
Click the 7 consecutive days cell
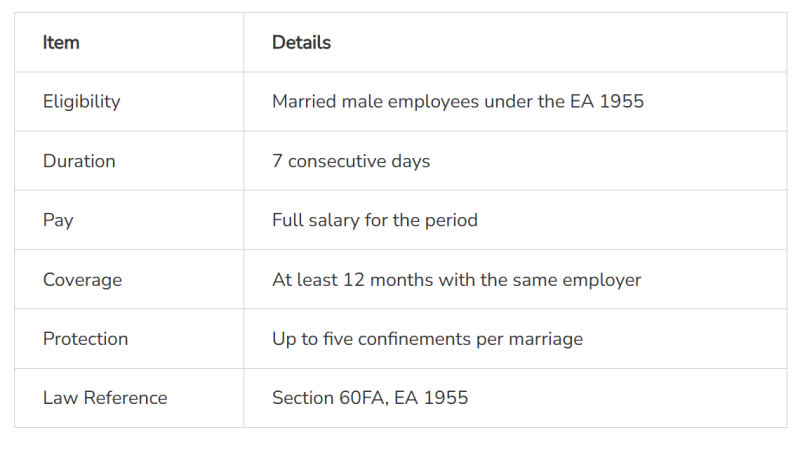coord(351,161)
